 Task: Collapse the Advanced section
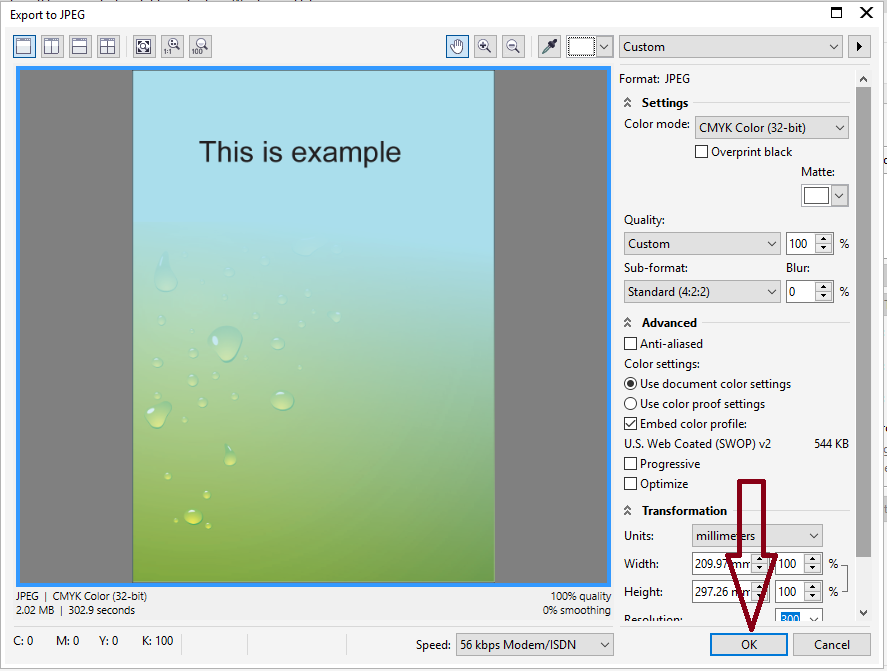(630, 322)
